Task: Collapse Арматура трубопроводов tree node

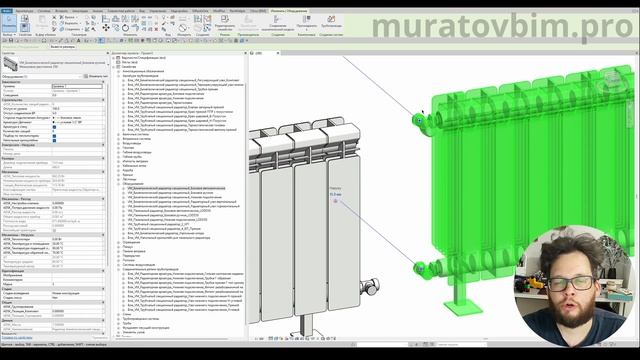Action: coord(119,76)
